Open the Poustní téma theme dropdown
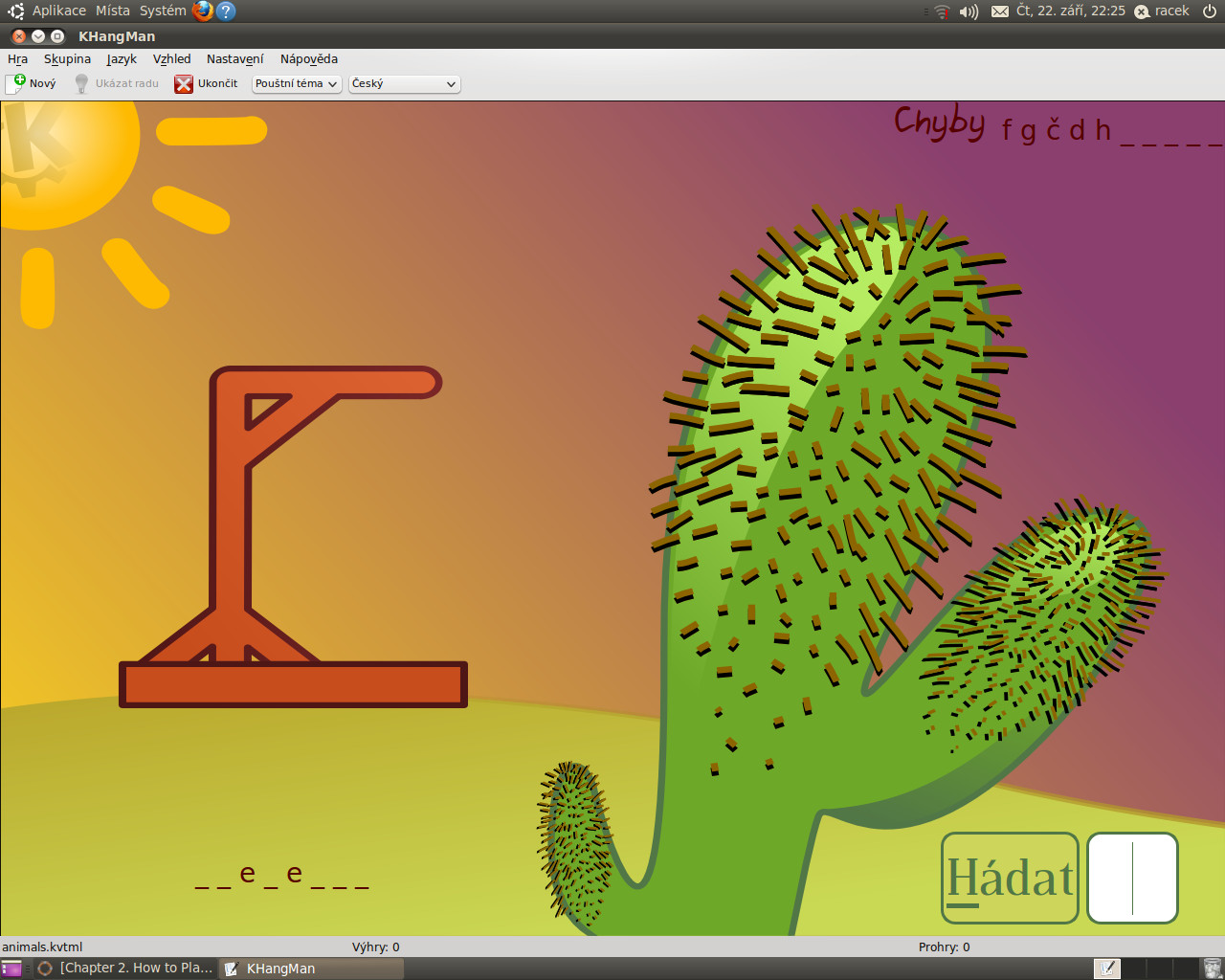 click(x=297, y=84)
